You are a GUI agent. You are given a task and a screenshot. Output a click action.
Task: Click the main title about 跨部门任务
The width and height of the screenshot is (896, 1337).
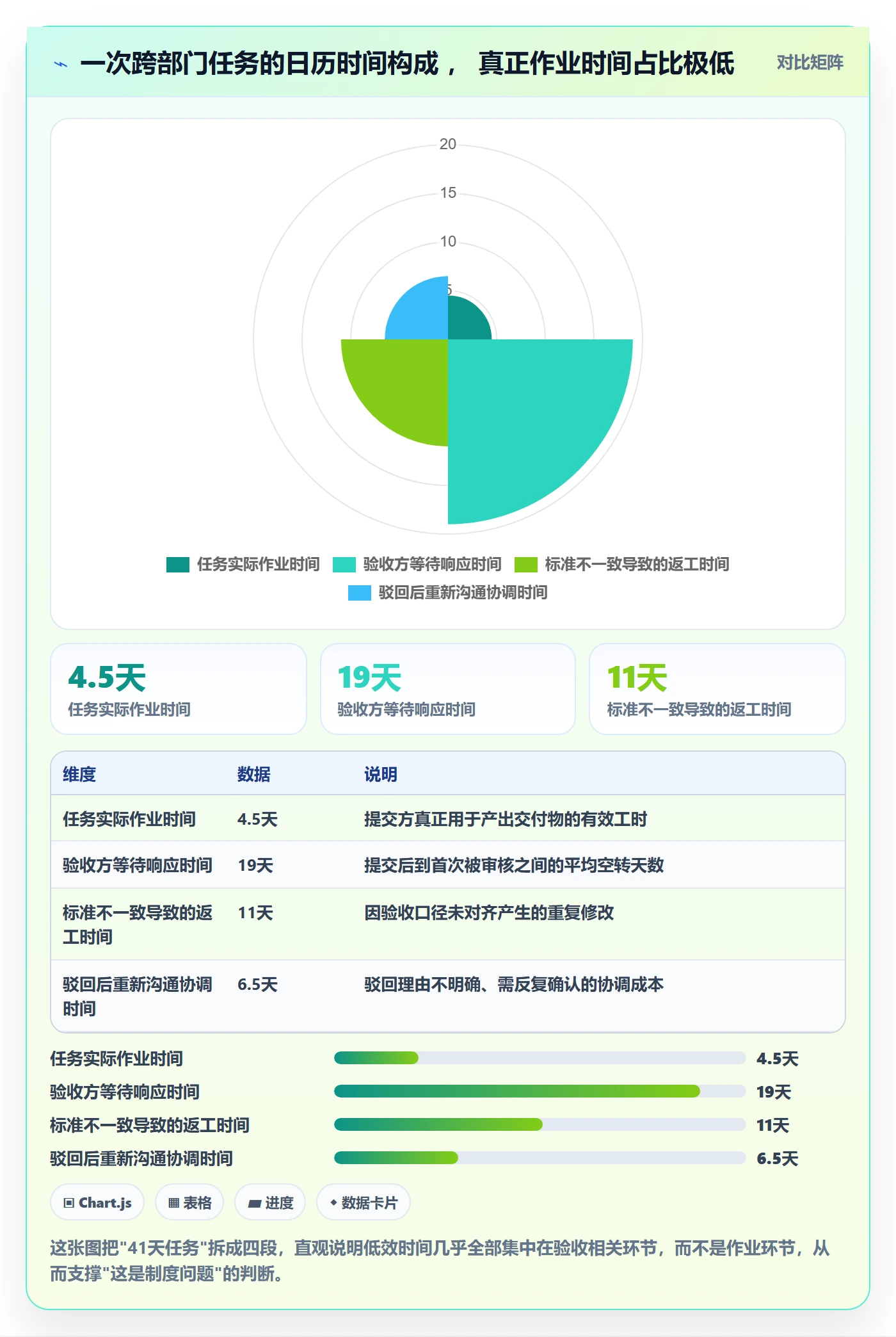click(x=407, y=63)
